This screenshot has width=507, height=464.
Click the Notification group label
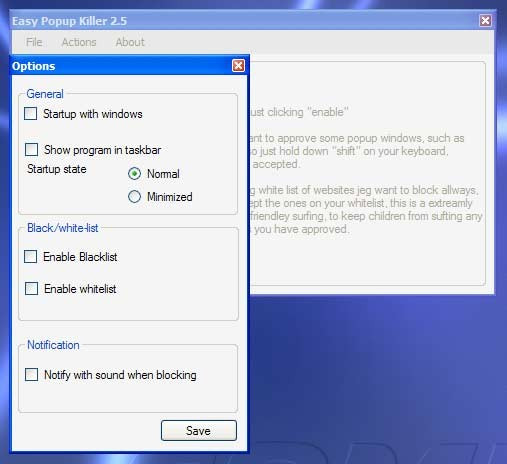[x=53, y=345]
